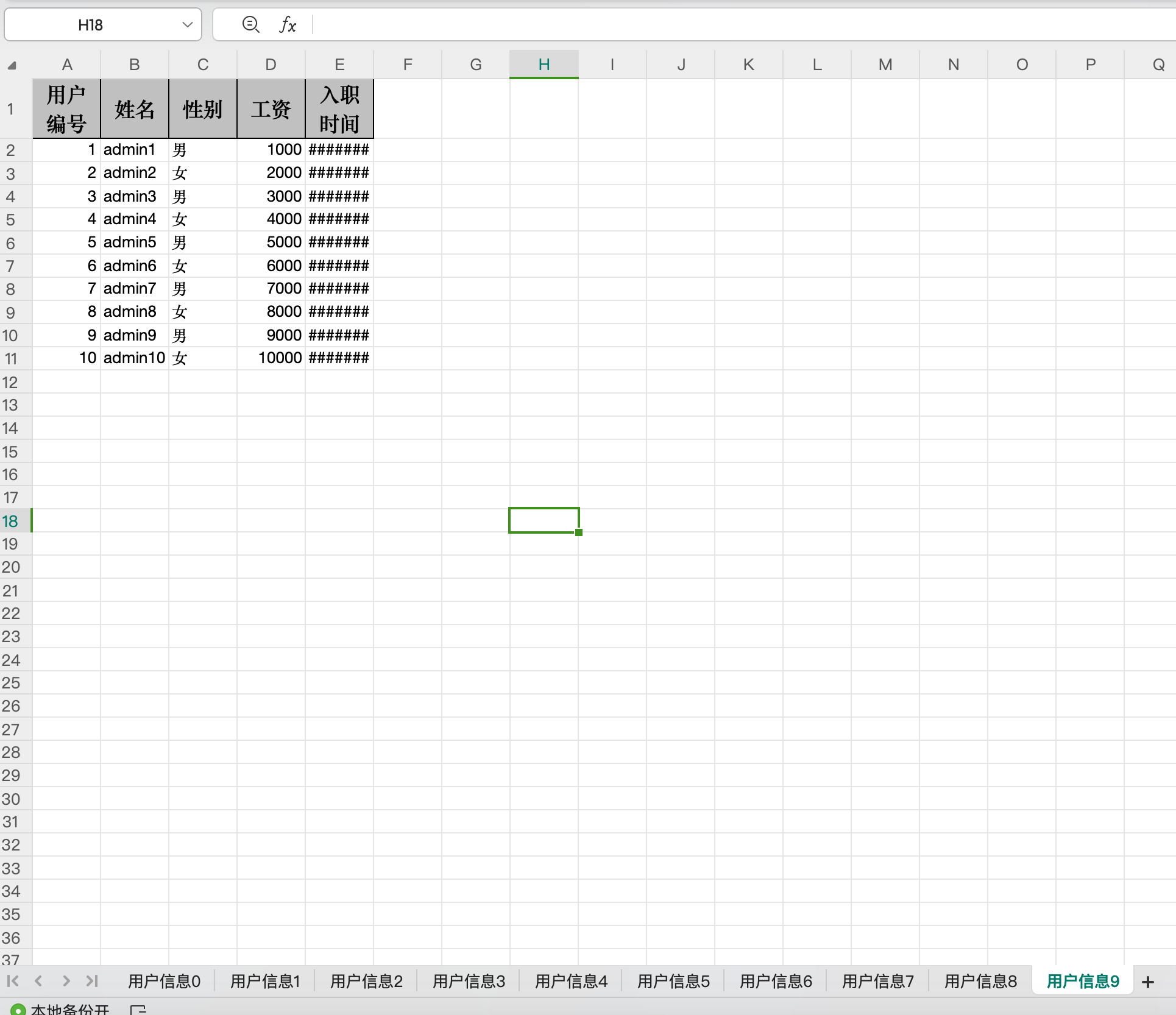Click cell containing admin1
The image size is (1176, 1015).
(x=135, y=150)
